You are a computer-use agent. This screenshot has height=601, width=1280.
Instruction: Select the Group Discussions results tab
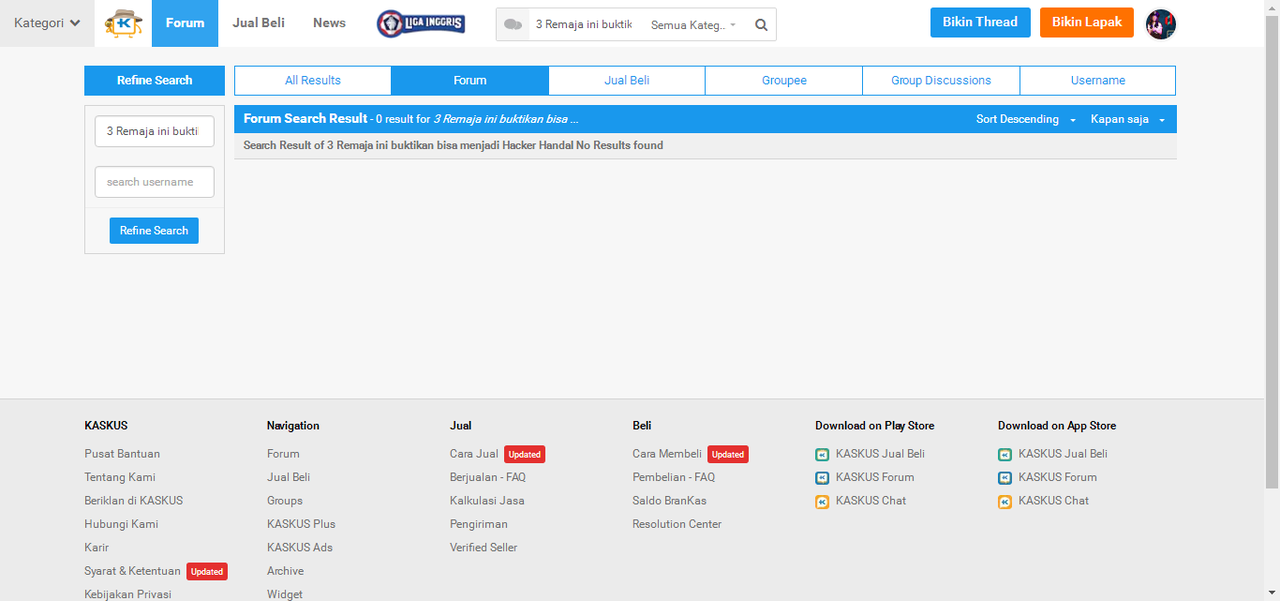(941, 80)
